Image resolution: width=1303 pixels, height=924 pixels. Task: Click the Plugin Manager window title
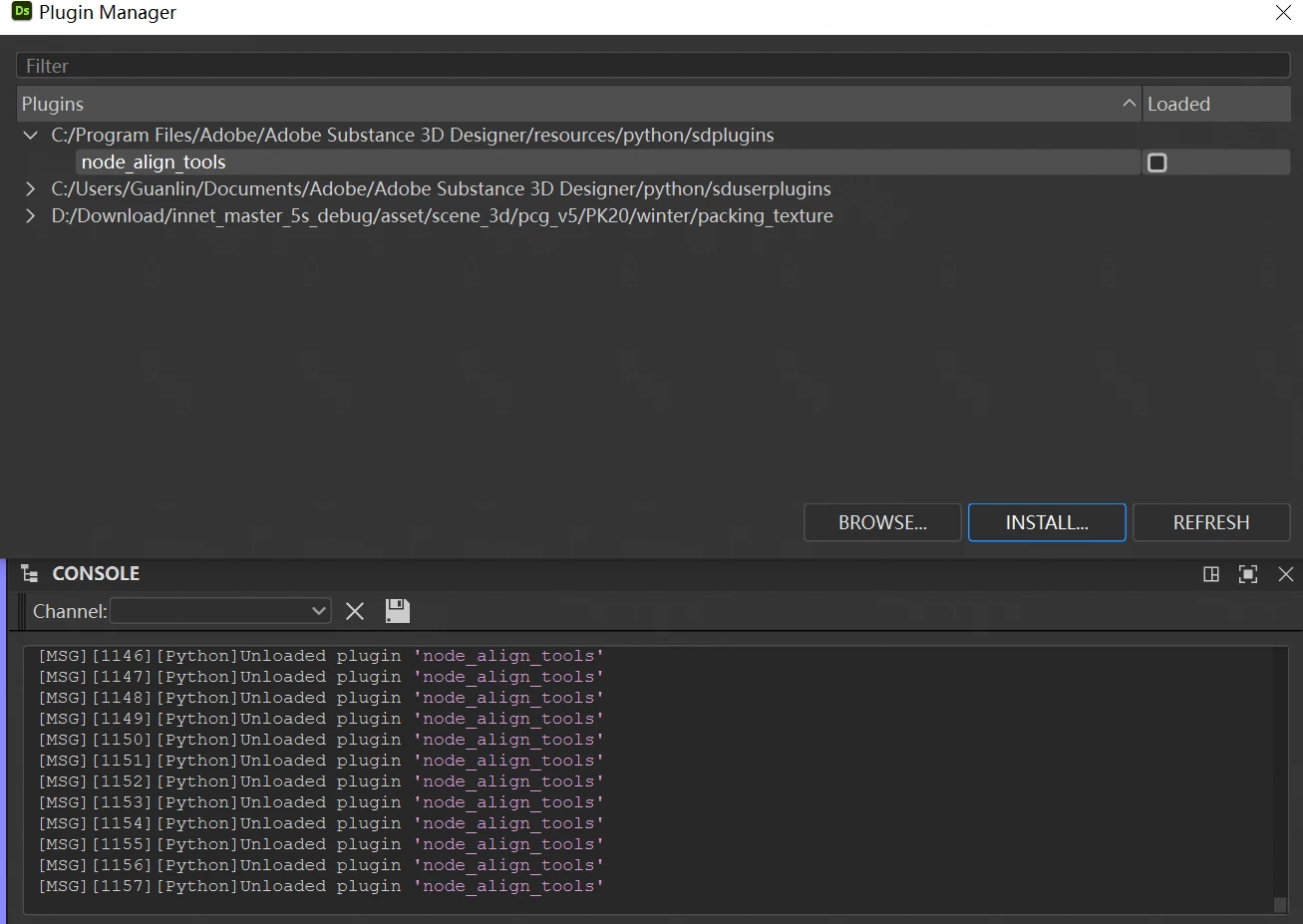click(108, 12)
